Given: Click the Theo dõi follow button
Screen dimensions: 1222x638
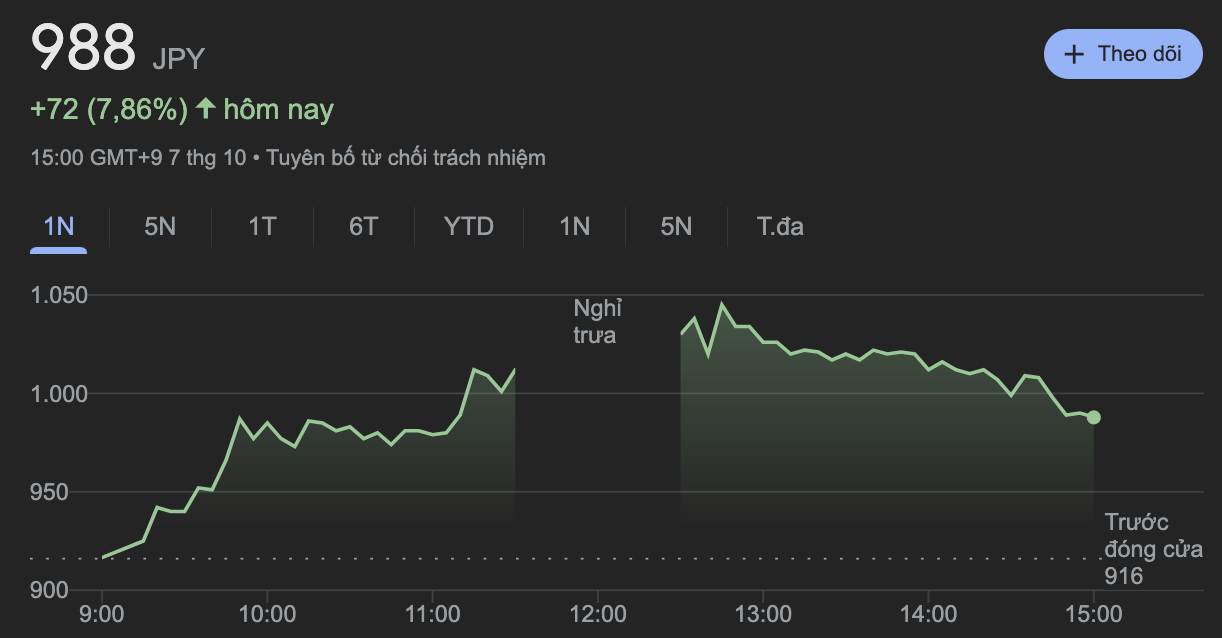Looking at the screenshot, I should tap(1123, 54).
